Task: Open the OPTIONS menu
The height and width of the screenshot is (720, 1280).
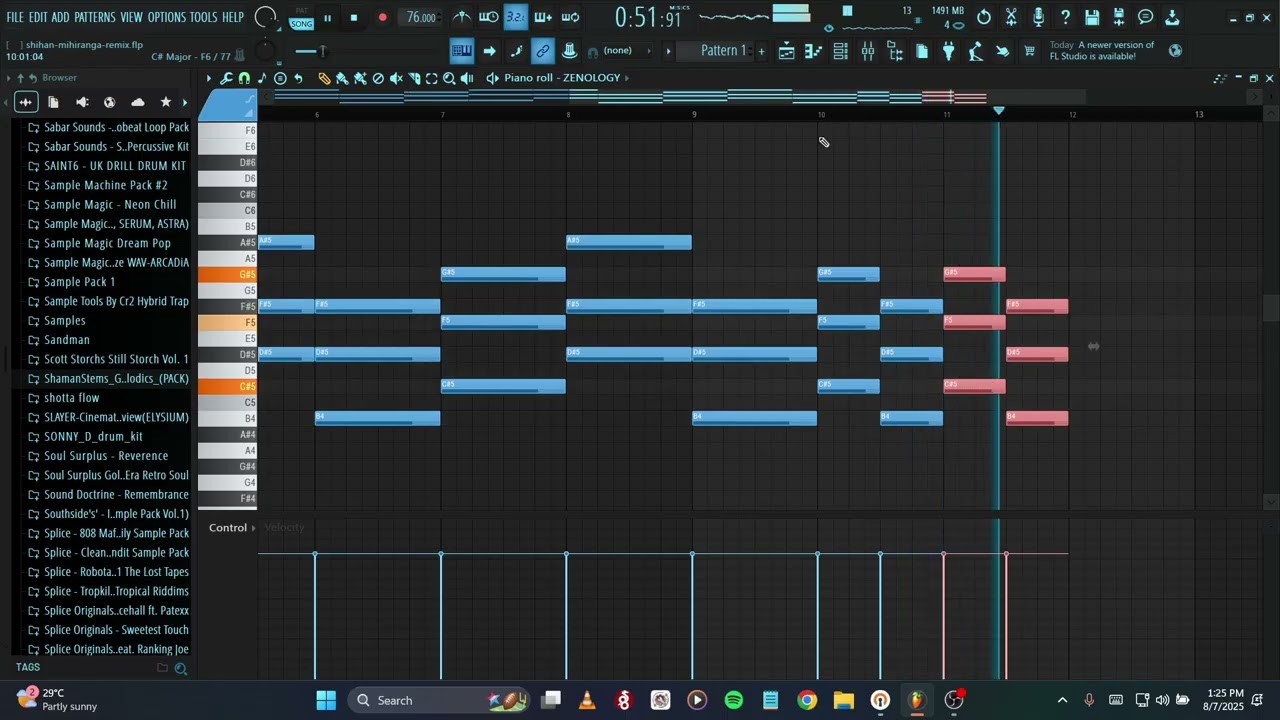Action: point(167,17)
